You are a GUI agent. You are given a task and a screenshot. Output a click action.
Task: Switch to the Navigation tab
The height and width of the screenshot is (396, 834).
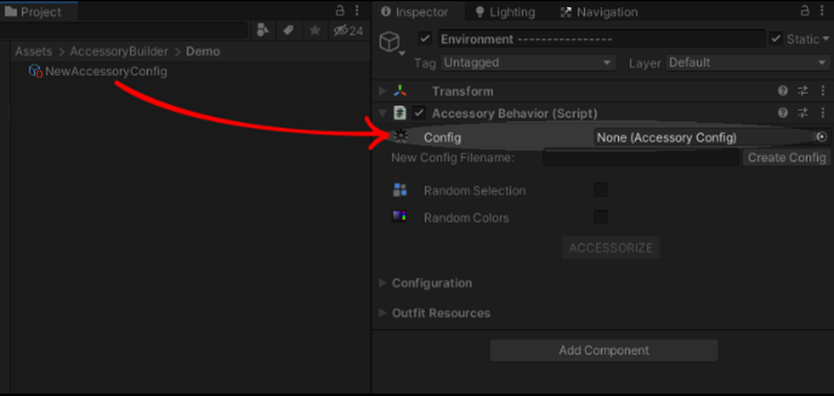pyautogui.click(x=599, y=12)
